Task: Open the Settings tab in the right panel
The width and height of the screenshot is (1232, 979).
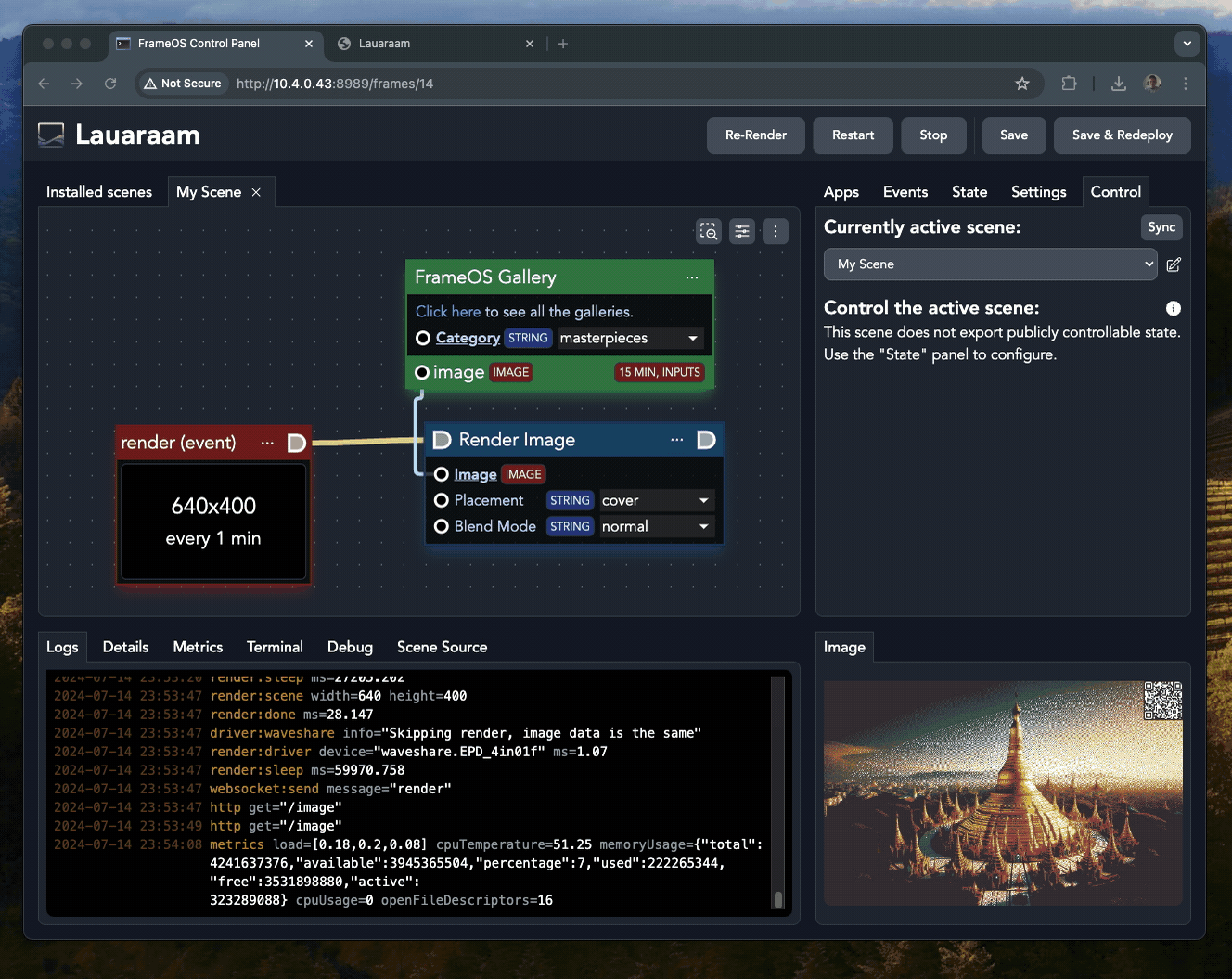Action: (1038, 192)
